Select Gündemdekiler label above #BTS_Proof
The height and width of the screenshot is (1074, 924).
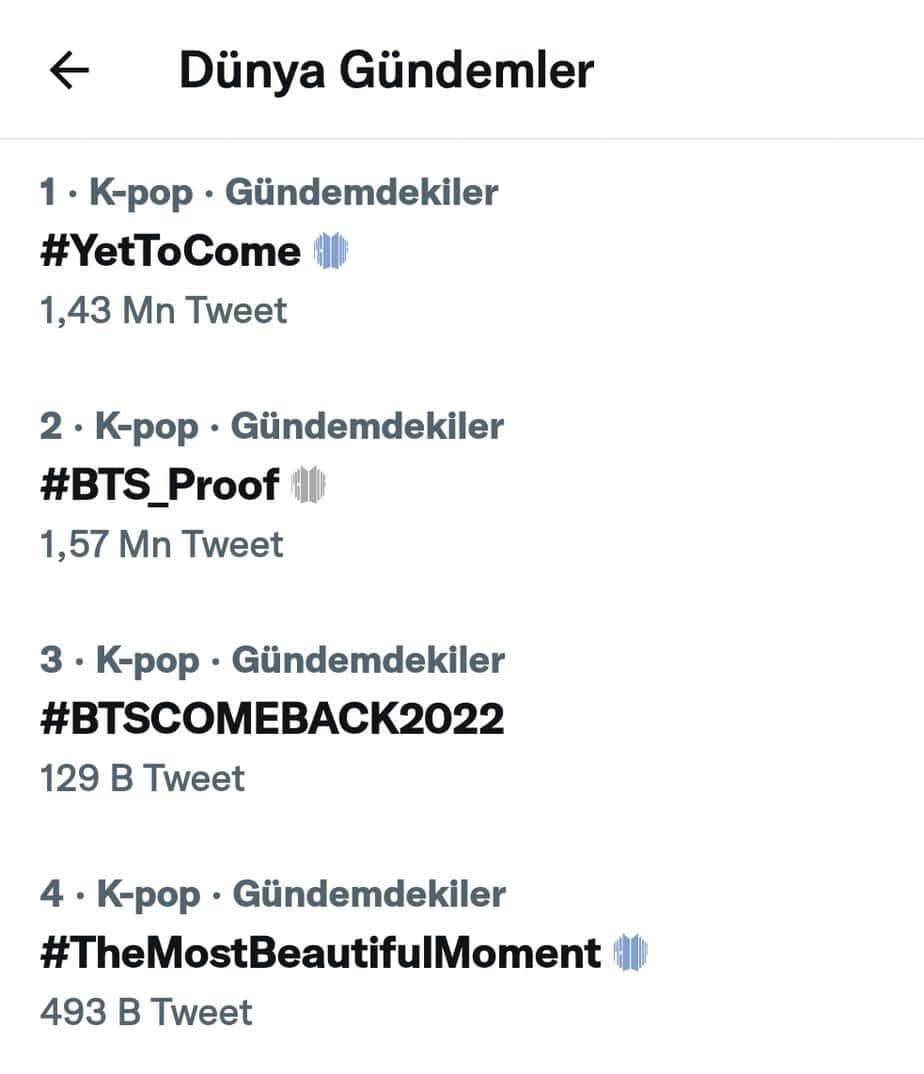[x=367, y=427]
